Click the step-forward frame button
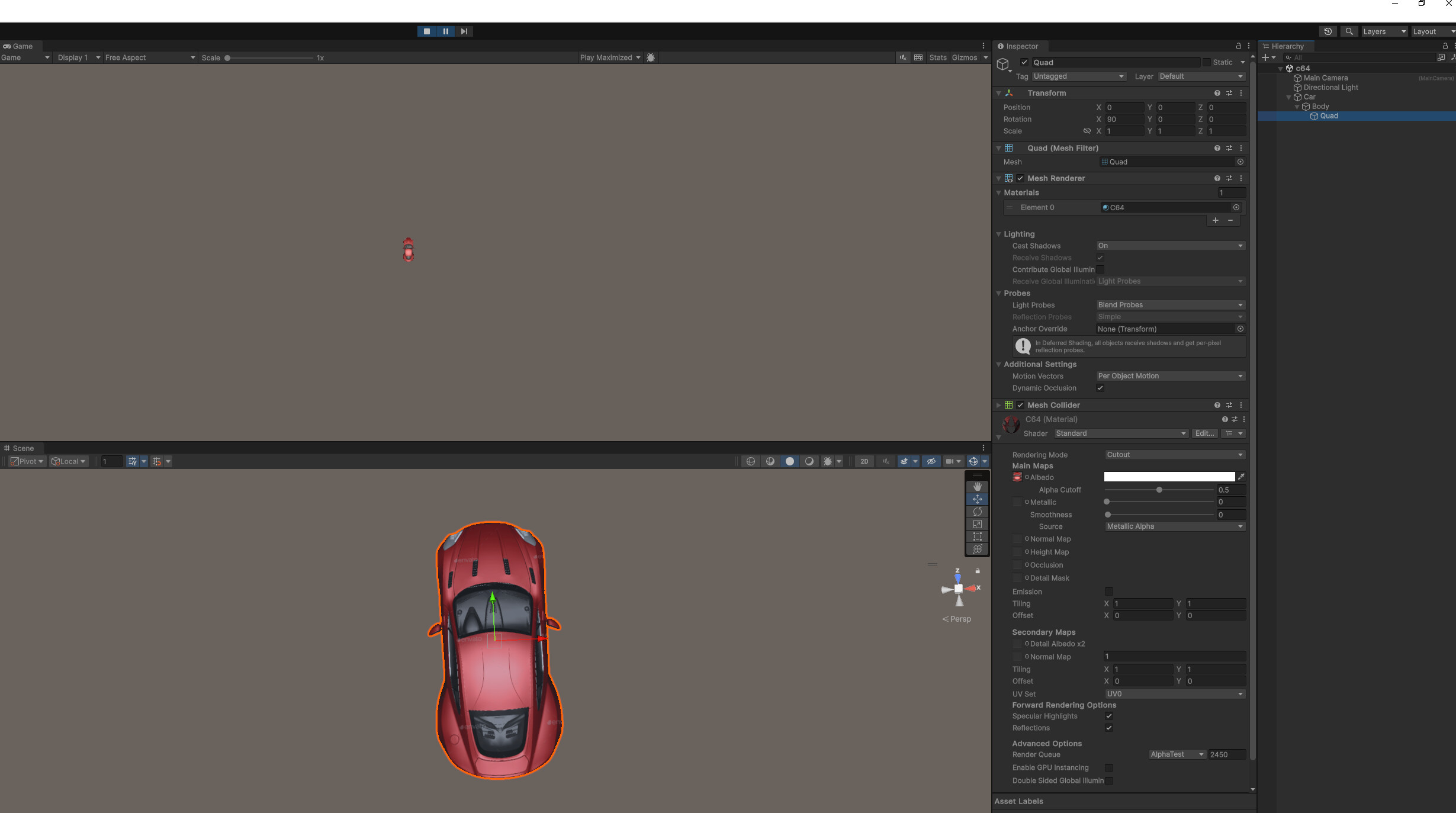1456x813 pixels. point(464,31)
